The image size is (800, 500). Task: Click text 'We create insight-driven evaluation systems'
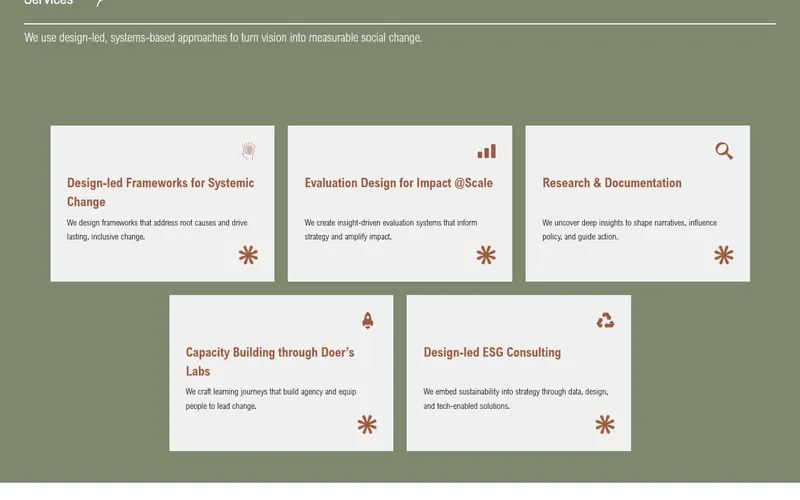373,223
